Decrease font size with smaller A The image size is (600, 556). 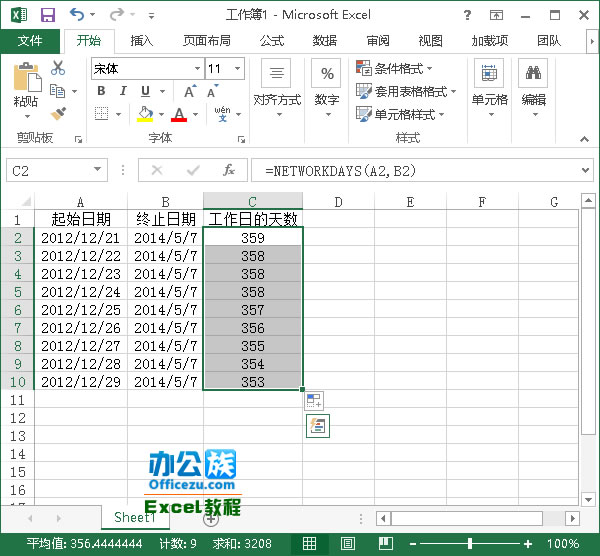pyautogui.click(x=212, y=91)
